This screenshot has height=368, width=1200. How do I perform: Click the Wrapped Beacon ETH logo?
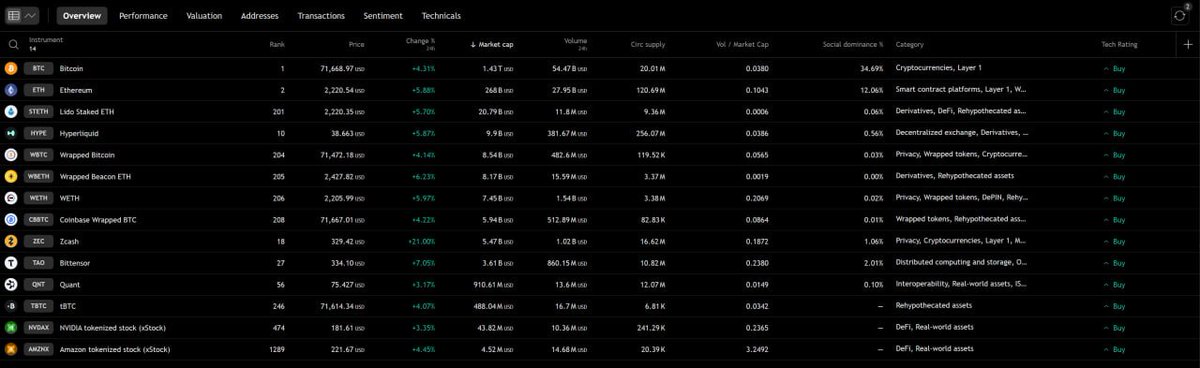click(11, 176)
